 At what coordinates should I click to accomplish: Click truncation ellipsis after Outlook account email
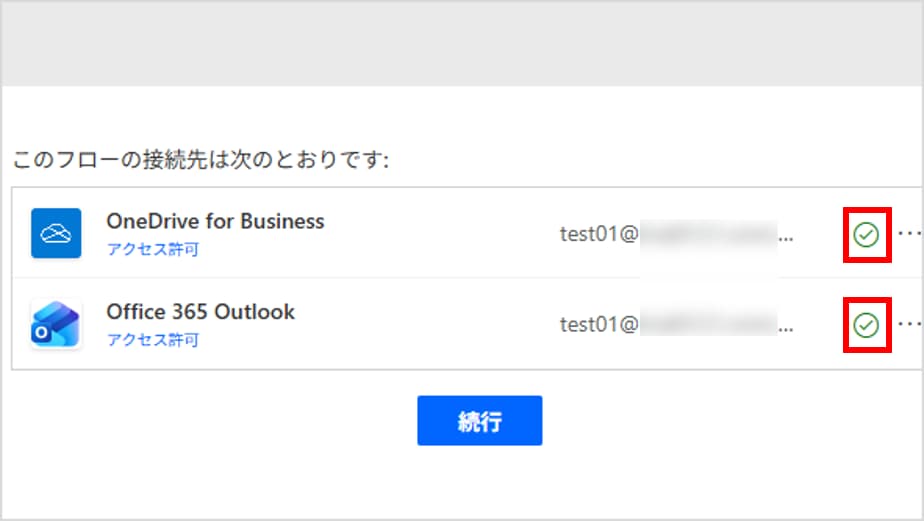[786, 329]
